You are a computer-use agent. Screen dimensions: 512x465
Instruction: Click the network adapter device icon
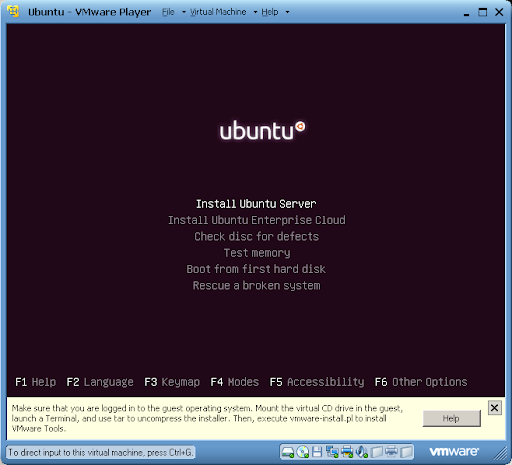pyautogui.click(x=332, y=452)
